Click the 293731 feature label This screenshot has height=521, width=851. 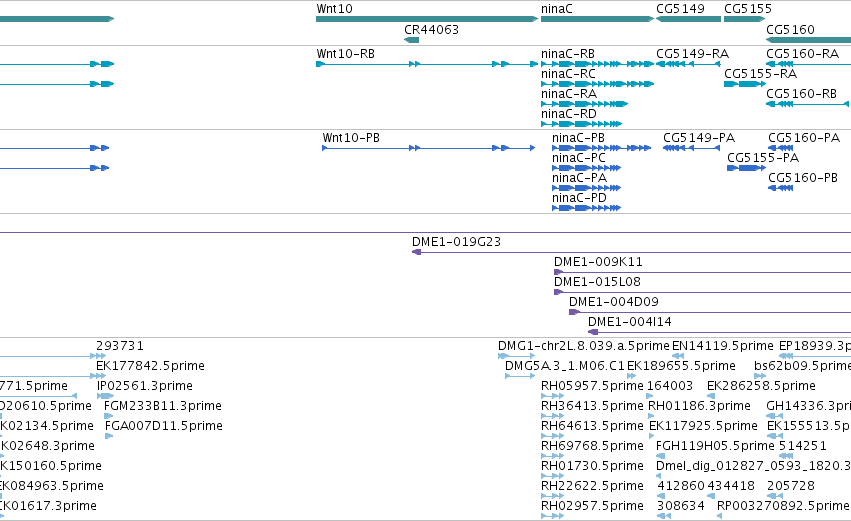[x=120, y=346]
